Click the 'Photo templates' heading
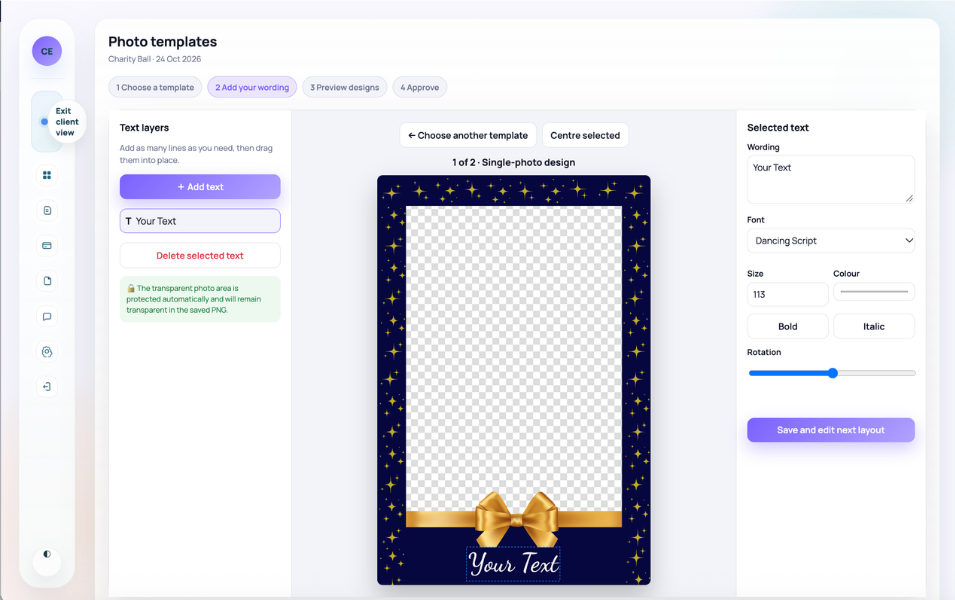This screenshot has width=955, height=600. point(163,41)
